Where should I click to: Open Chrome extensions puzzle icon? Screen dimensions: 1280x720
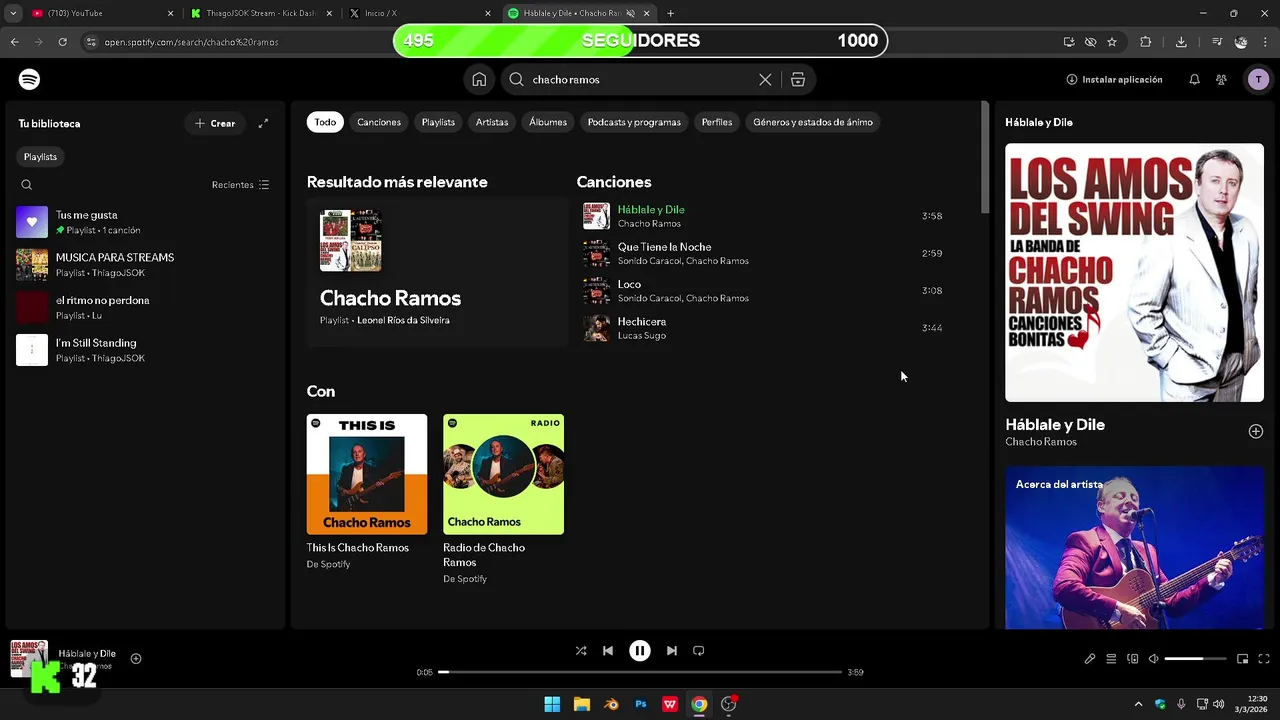coord(1146,42)
